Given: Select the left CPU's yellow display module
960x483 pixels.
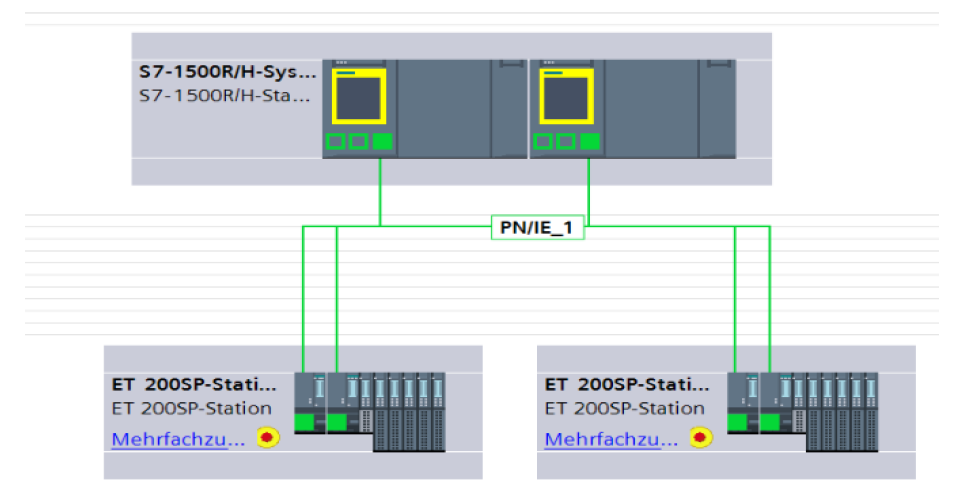Looking at the screenshot, I should tap(359, 96).
